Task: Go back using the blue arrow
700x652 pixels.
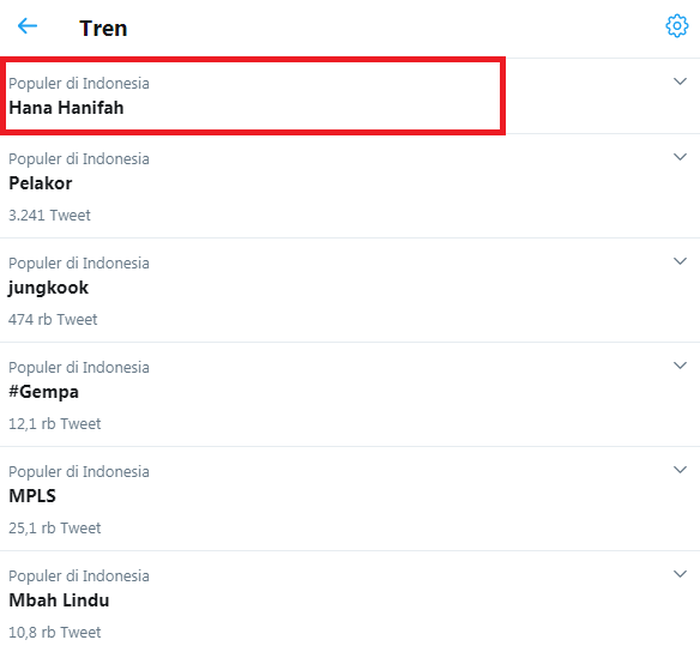Action: pyautogui.click(x=27, y=26)
